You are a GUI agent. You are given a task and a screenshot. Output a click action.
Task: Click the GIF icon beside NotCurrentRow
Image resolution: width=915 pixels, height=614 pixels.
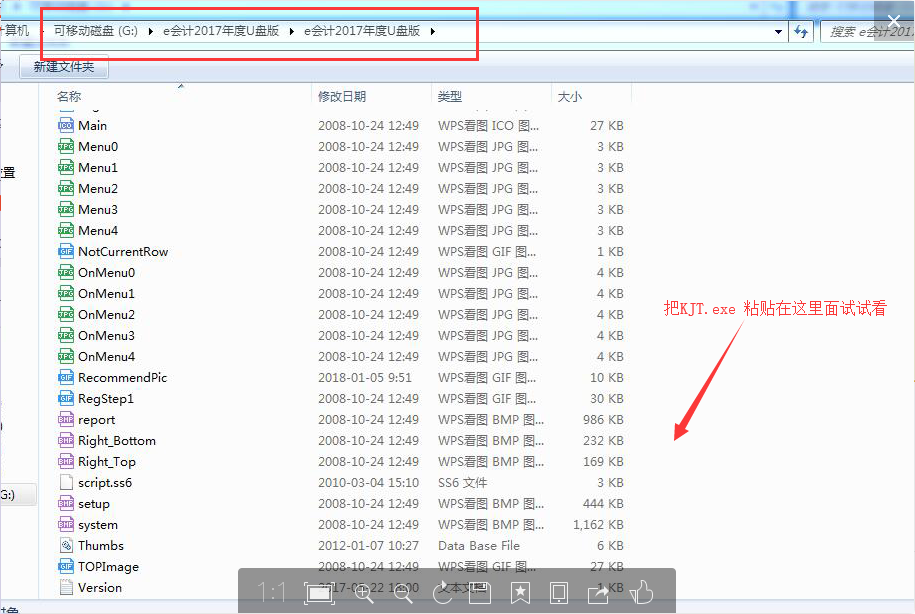click(x=65, y=252)
